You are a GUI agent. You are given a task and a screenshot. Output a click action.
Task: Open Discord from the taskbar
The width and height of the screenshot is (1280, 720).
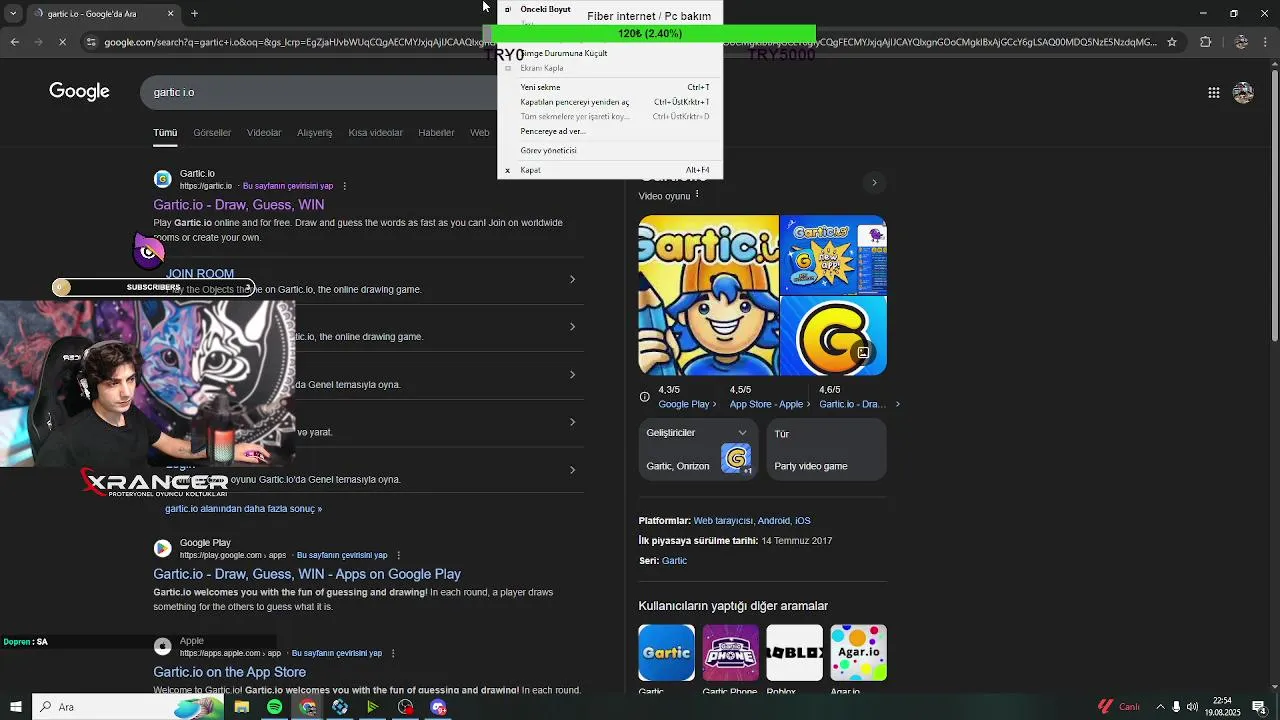pos(438,707)
